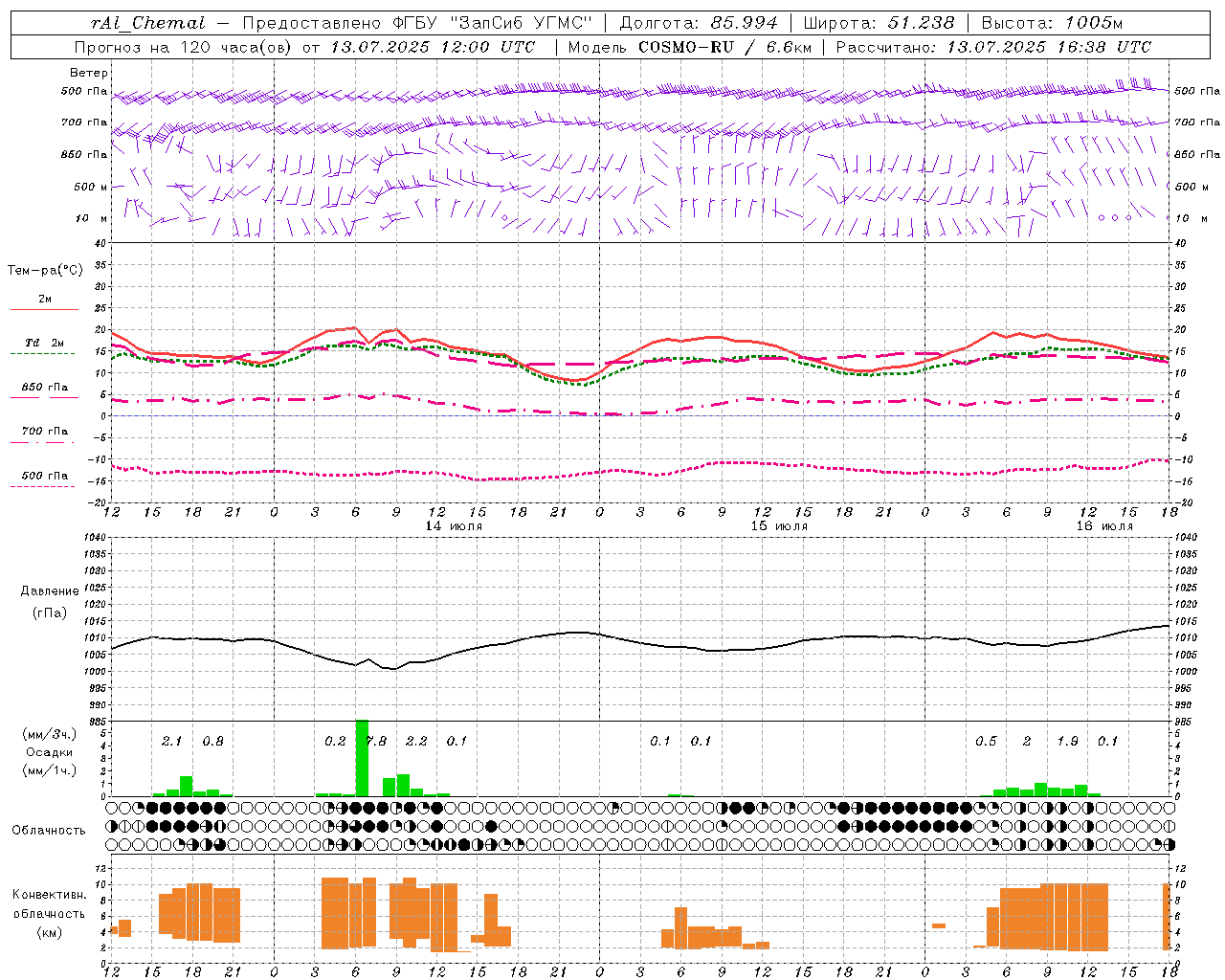Select forecast start 13.07.2025 12:00 UTC
The height and width of the screenshot is (980, 1225).
tap(433, 47)
